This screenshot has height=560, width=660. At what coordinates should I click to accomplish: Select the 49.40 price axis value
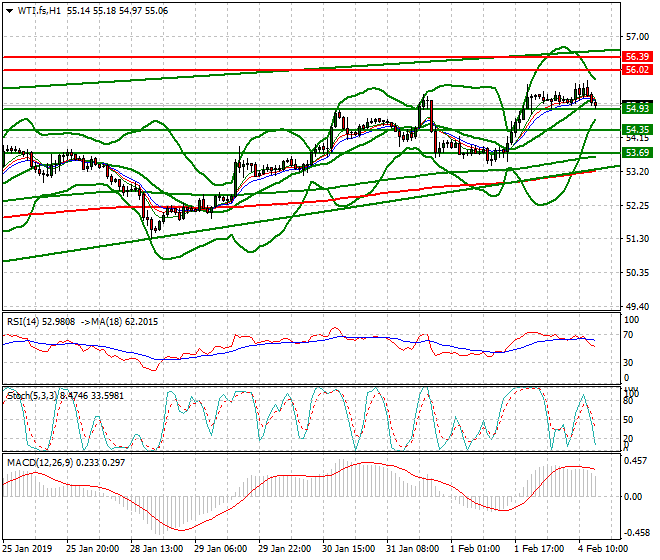[637, 307]
